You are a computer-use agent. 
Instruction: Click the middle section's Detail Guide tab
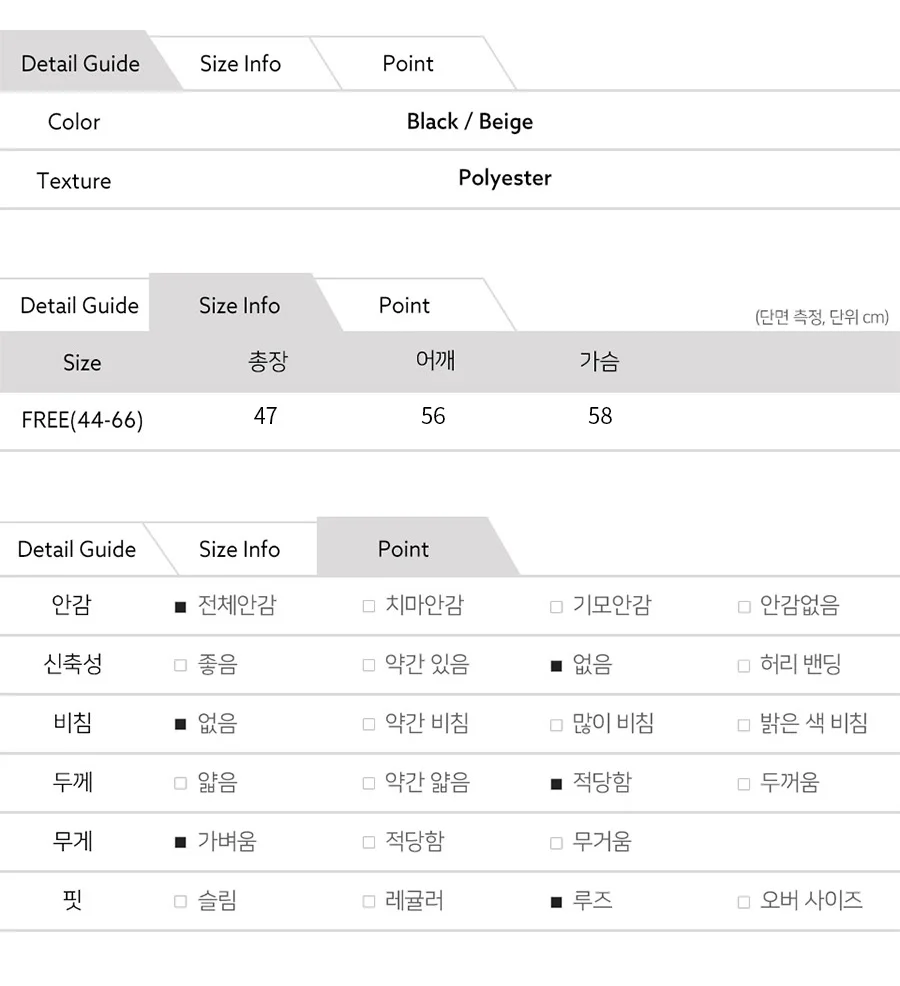[79, 306]
